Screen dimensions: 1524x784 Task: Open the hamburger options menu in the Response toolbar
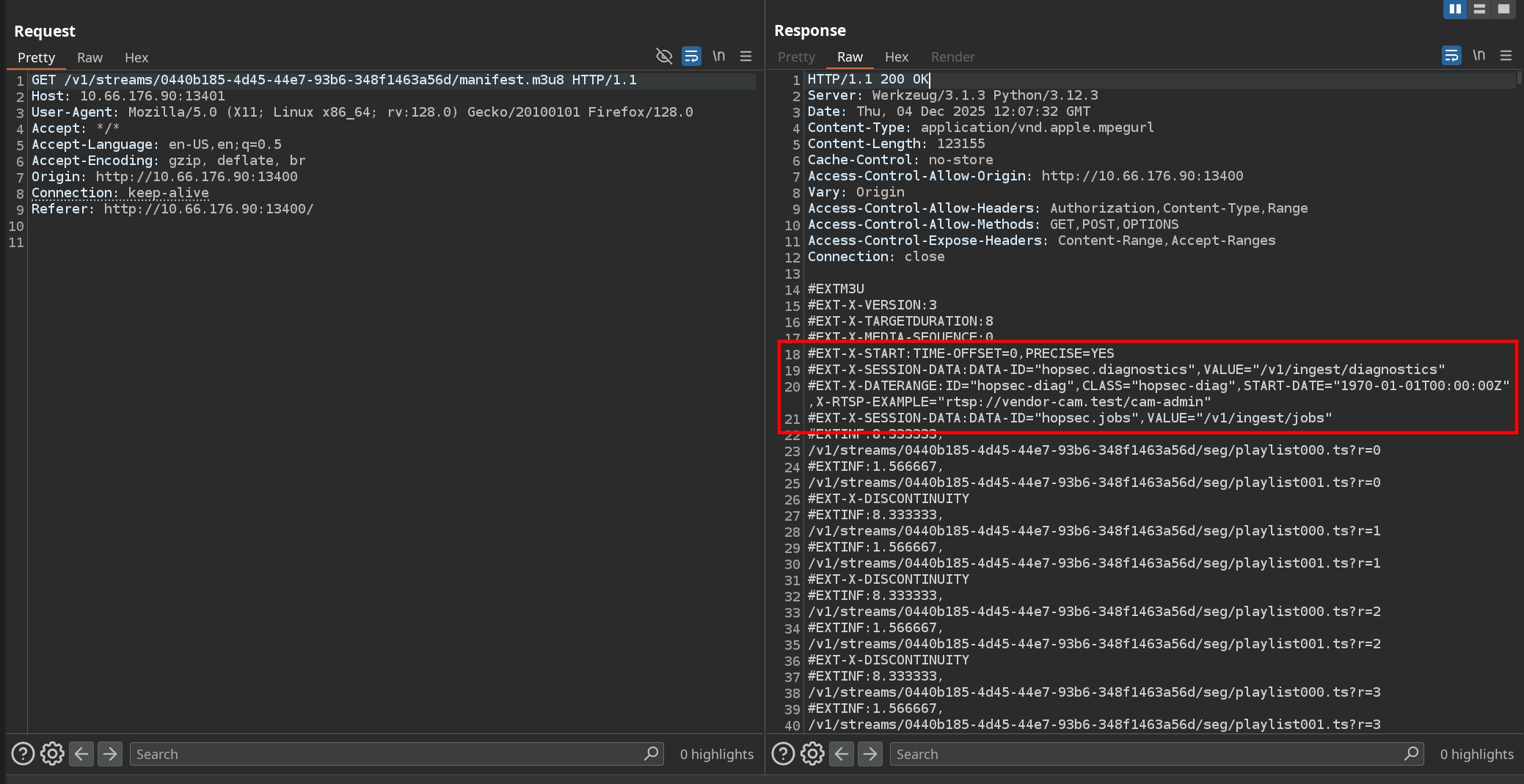click(x=1506, y=55)
